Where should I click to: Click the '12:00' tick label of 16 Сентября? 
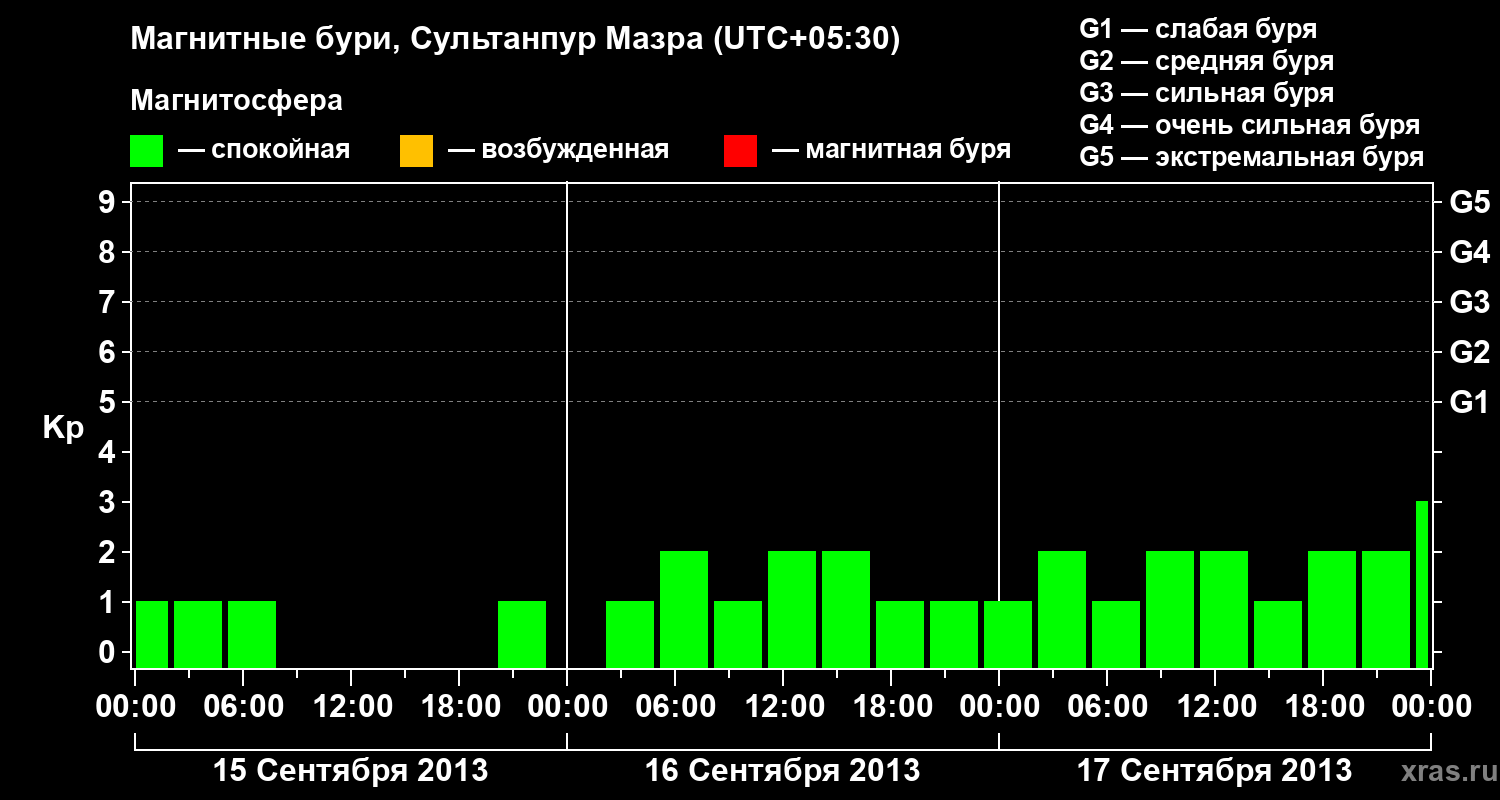[783, 707]
